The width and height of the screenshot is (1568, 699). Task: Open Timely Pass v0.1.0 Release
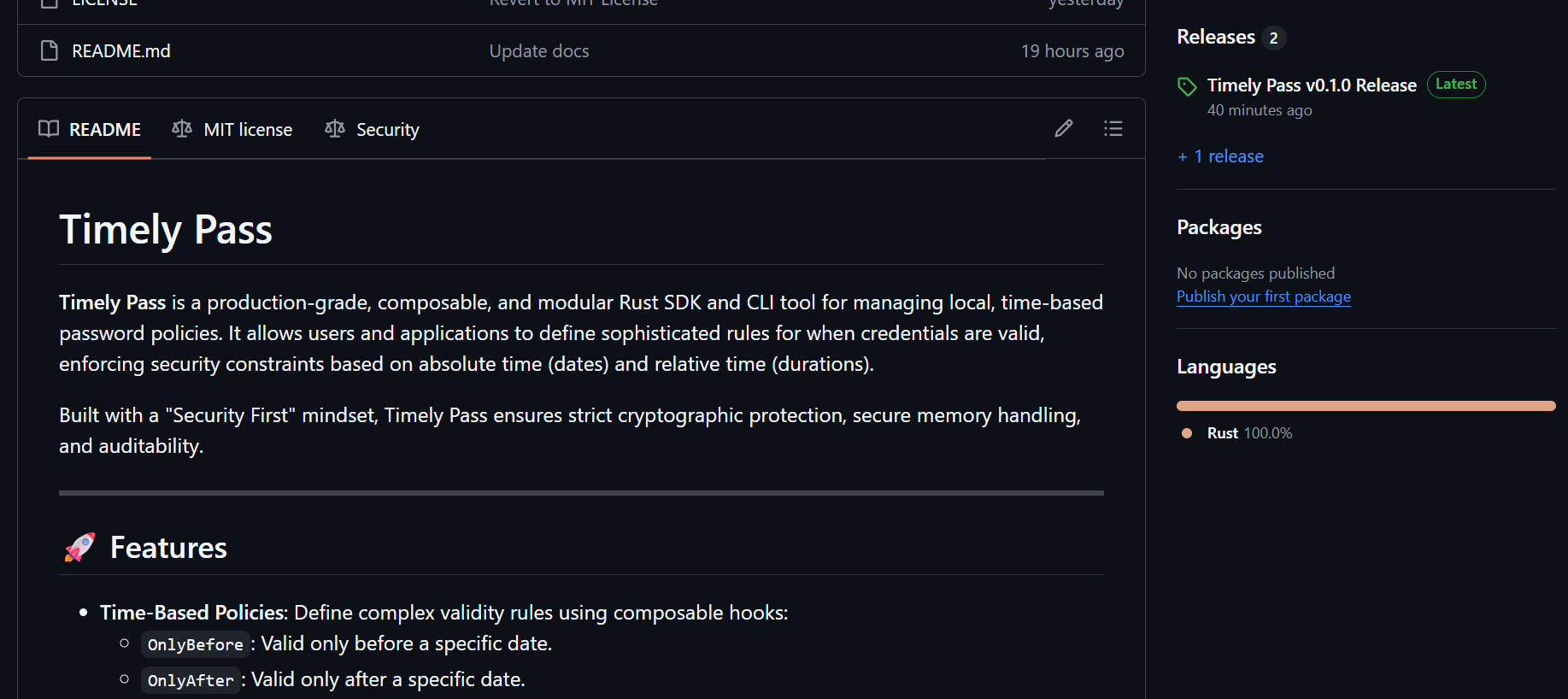pos(1312,85)
